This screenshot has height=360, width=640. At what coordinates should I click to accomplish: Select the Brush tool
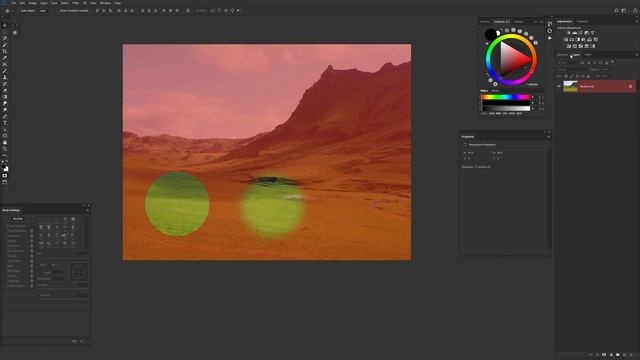click(4, 71)
